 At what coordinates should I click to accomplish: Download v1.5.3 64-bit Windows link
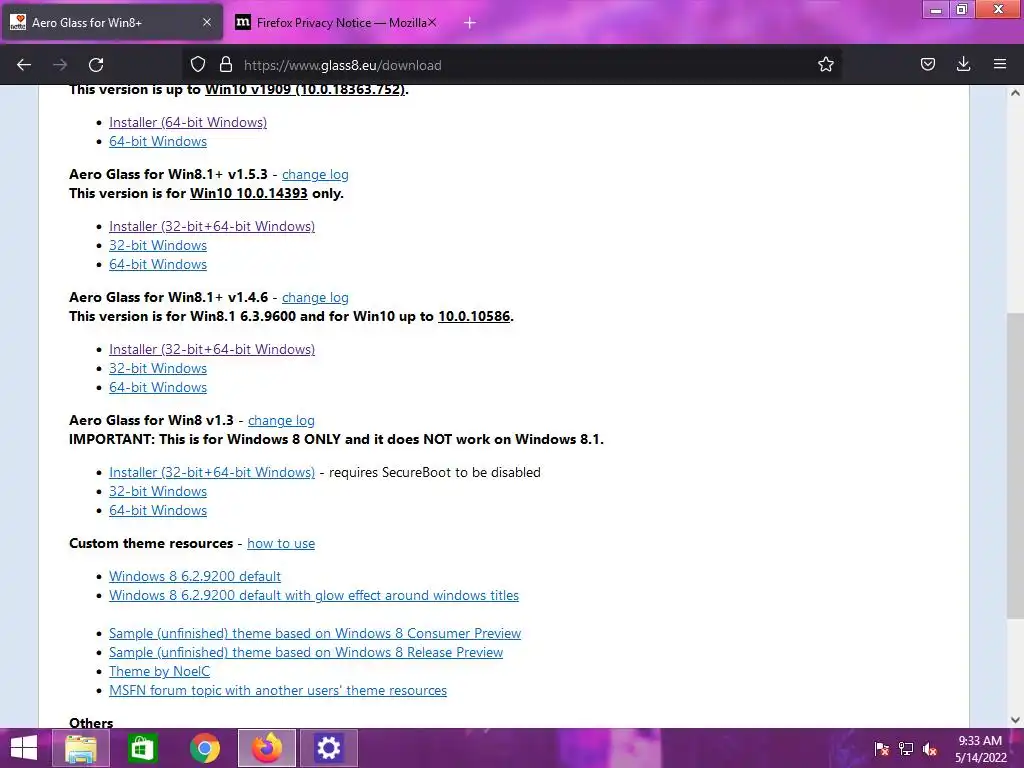coord(158,264)
